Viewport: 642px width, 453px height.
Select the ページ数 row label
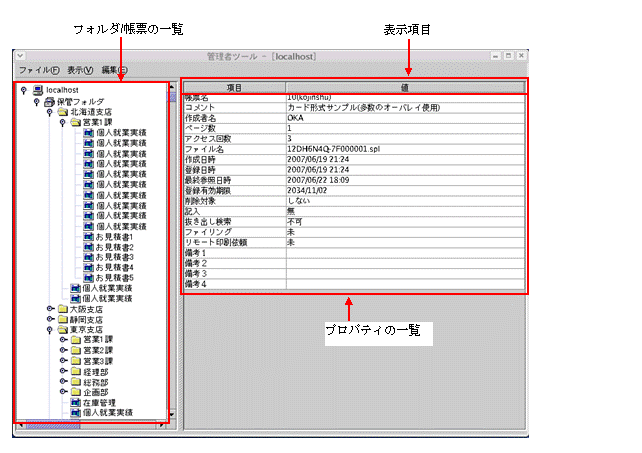[200, 128]
